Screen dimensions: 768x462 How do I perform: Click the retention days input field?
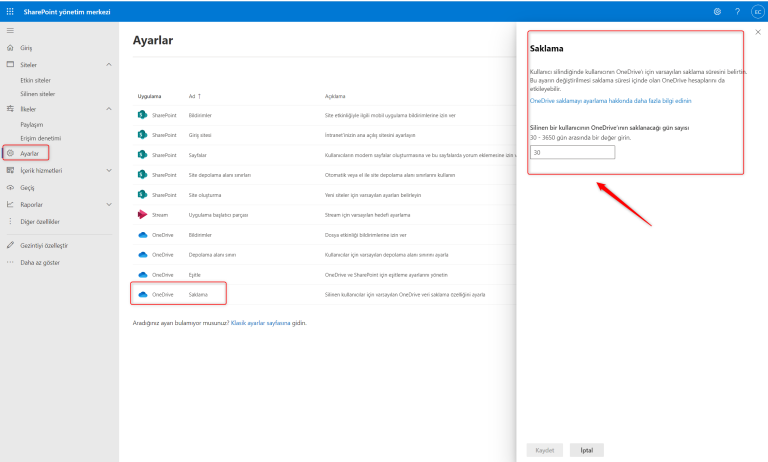pyautogui.click(x=571, y=152)
